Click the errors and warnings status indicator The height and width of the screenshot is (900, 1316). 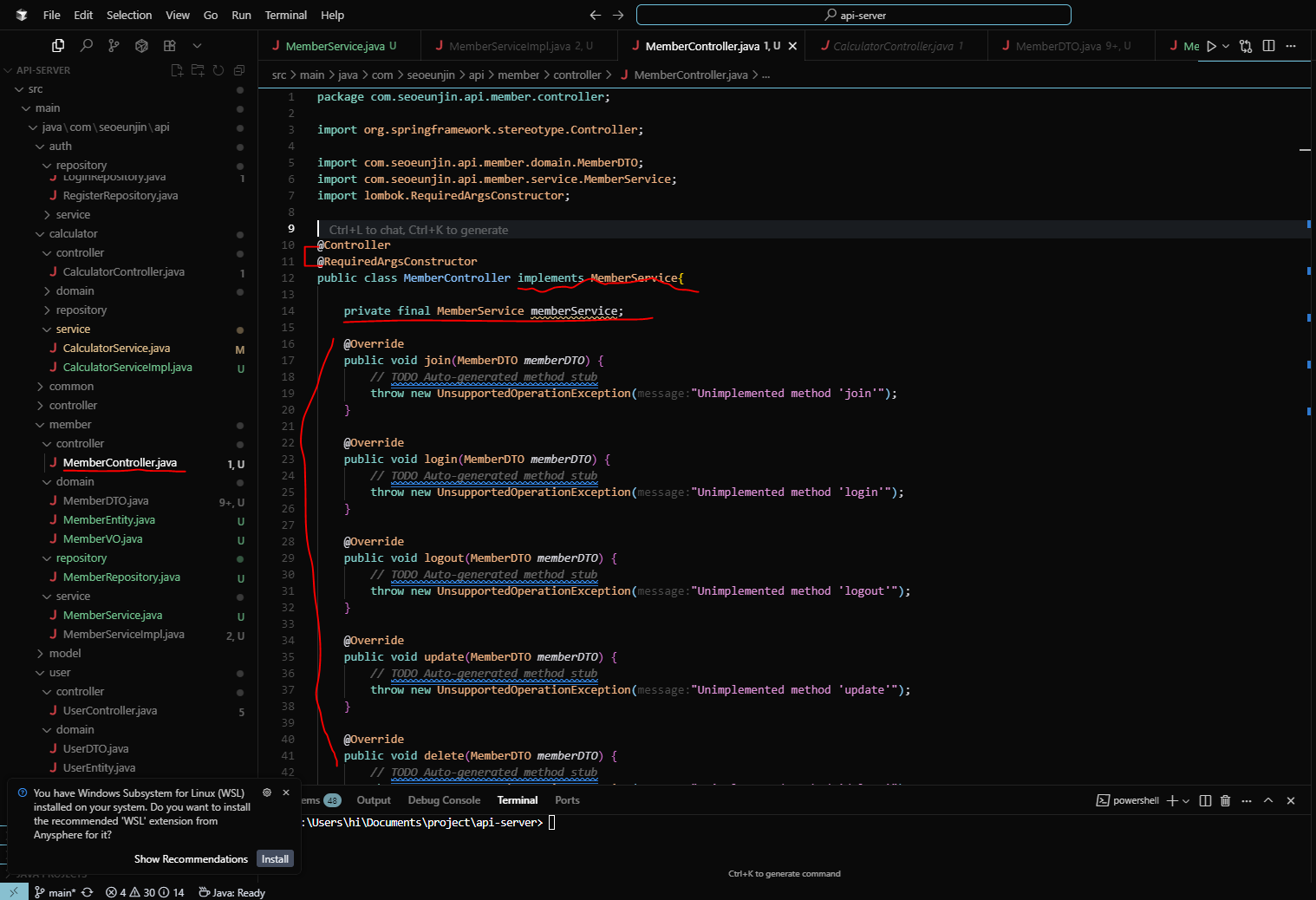click(145, 892)
